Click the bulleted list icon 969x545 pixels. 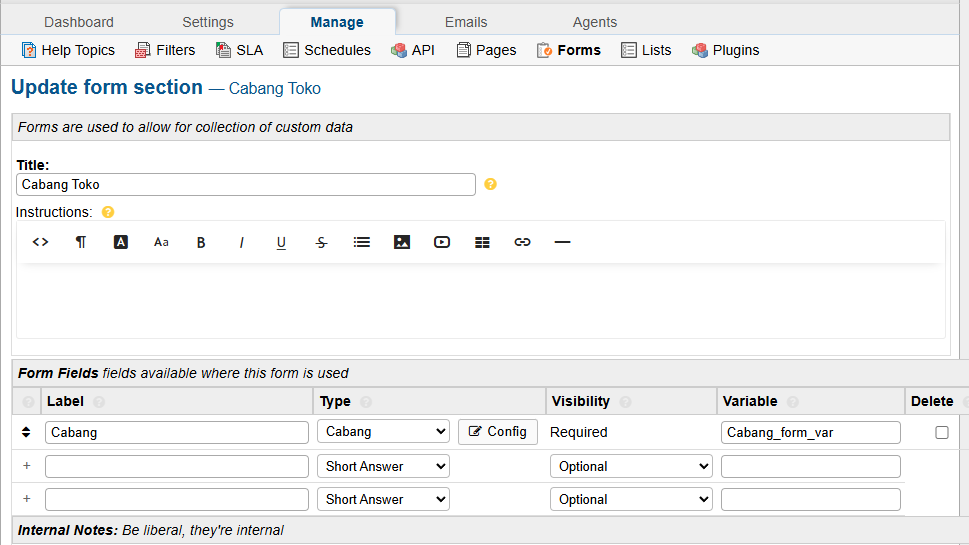362,242
